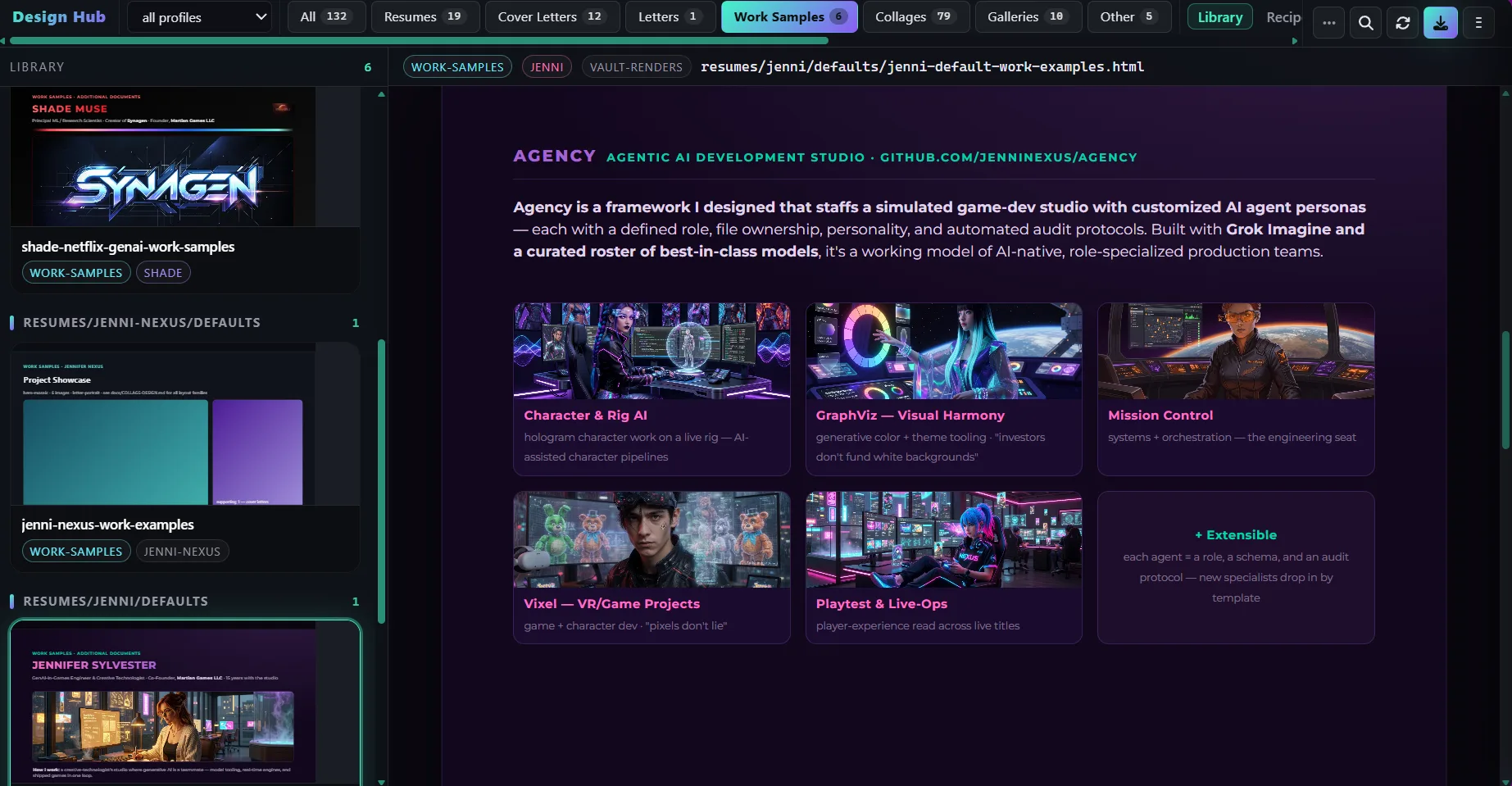
Task: Open the horizontal ellipsis overflow button
Action: tap(1329, 23)
